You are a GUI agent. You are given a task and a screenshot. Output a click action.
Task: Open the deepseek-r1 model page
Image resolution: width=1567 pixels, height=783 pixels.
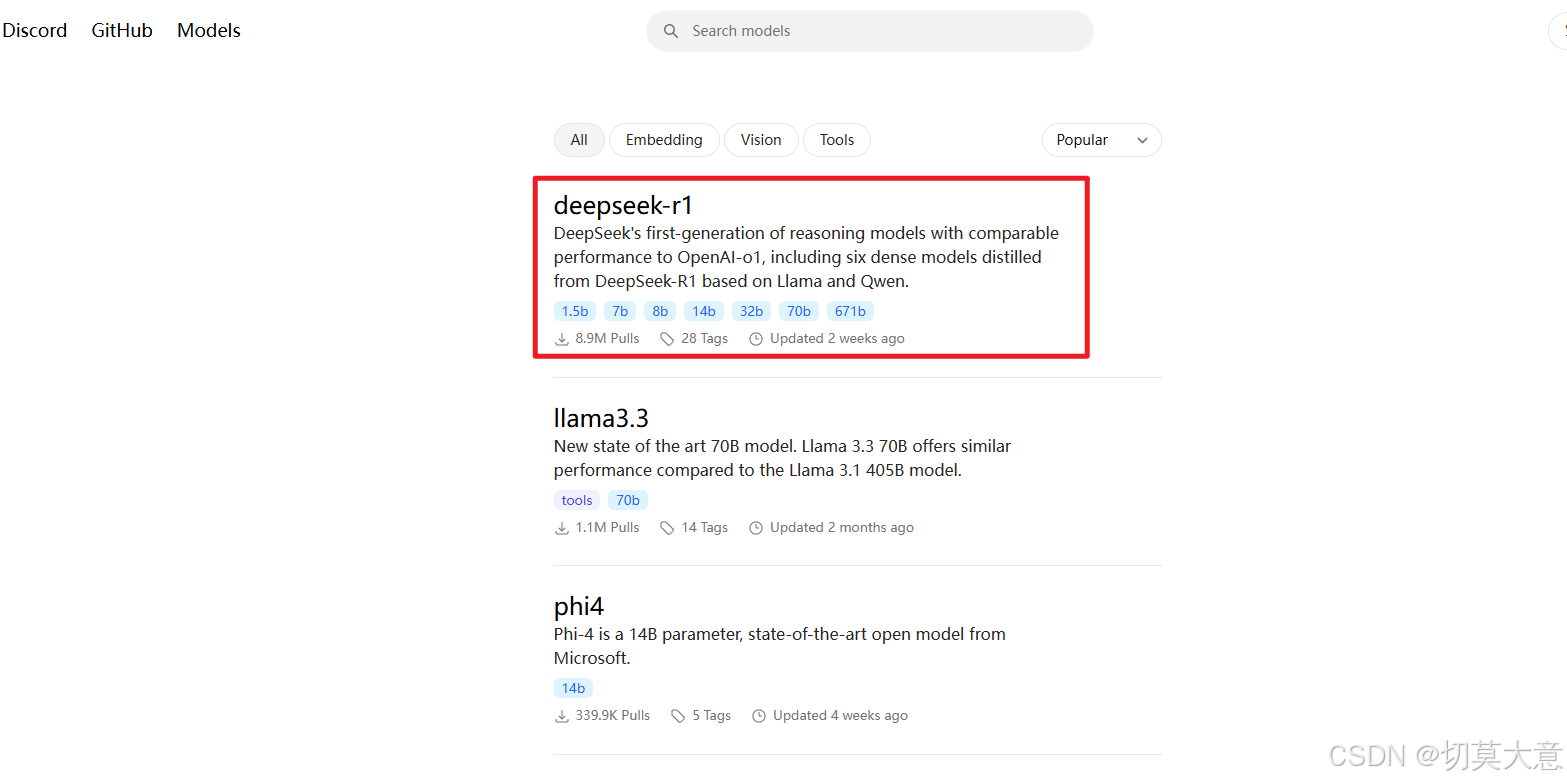pyautogui.click(x=623, y=205)
